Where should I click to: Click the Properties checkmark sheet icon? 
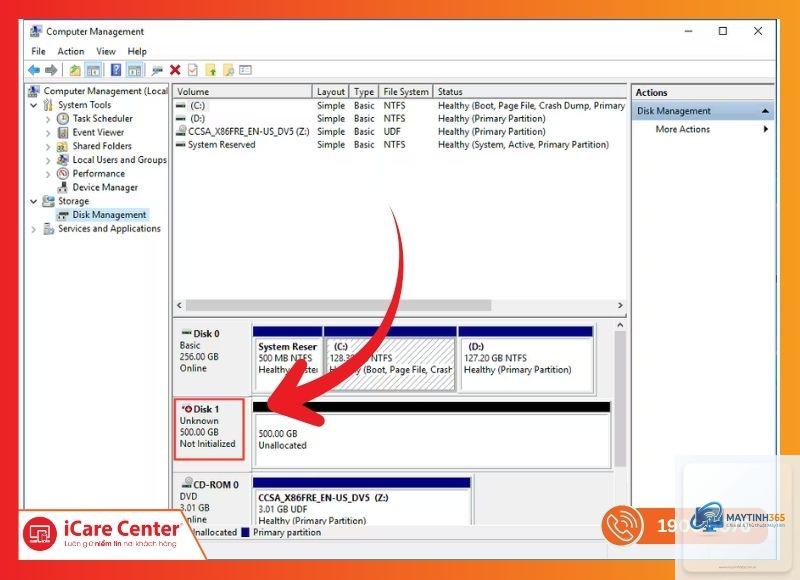pos(192,70)
